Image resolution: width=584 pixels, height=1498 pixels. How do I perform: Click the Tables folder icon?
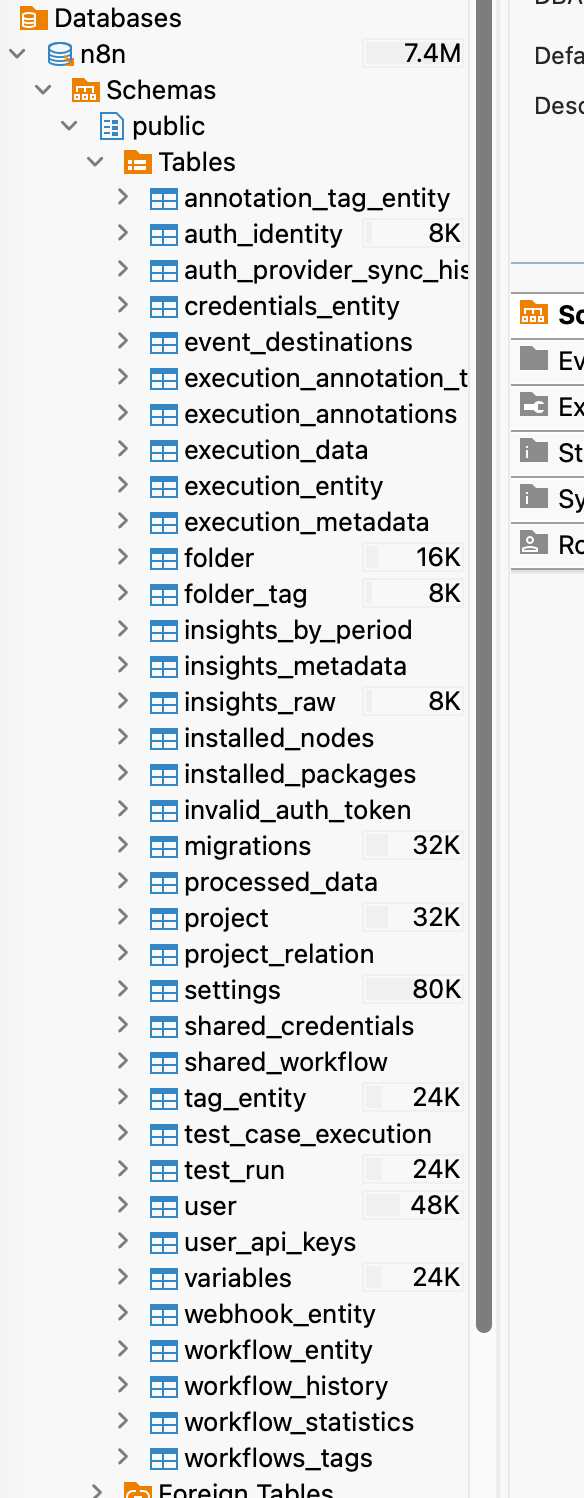tap(138, 162)
